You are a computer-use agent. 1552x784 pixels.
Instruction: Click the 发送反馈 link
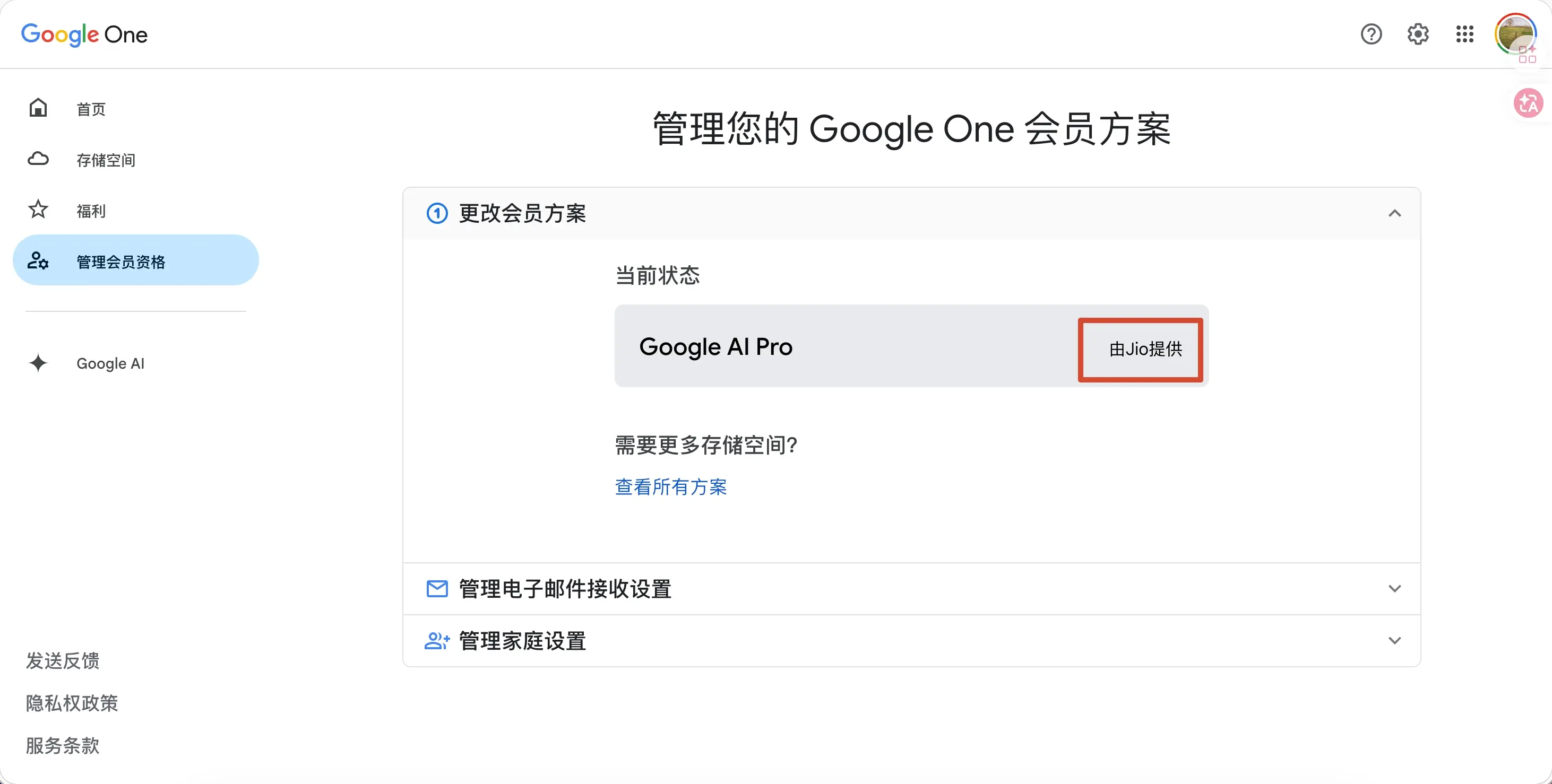(63, 660)
